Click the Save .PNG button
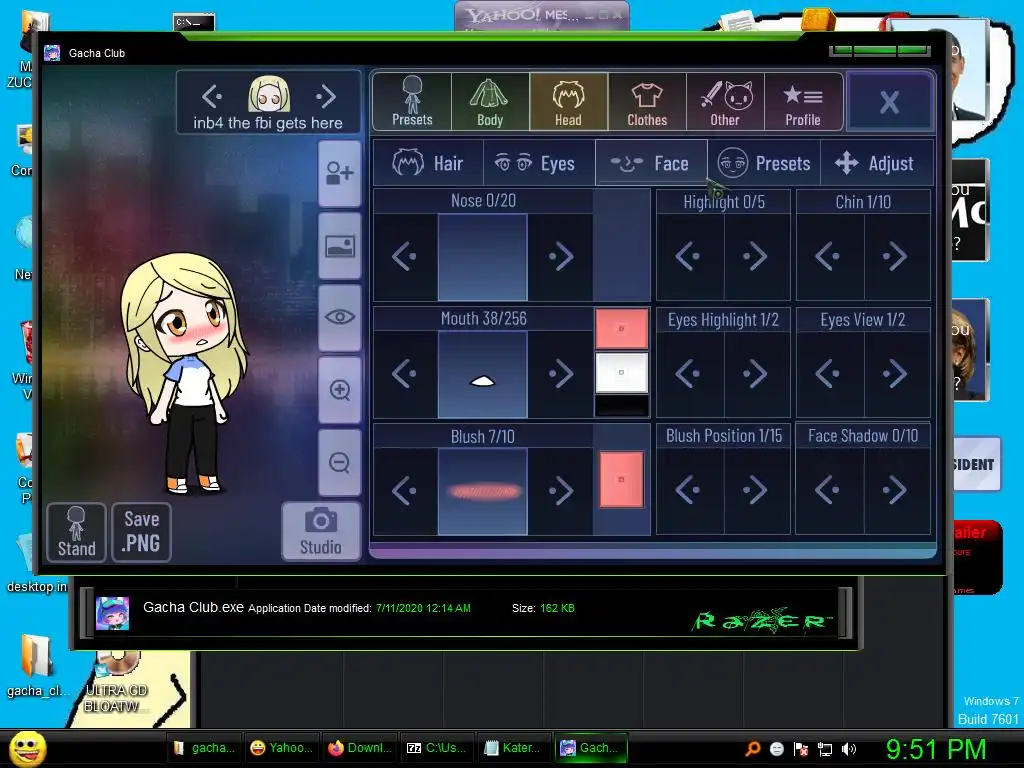This screenshot has height=768, width=1024. pyautogui.click(x=142, y=532)
